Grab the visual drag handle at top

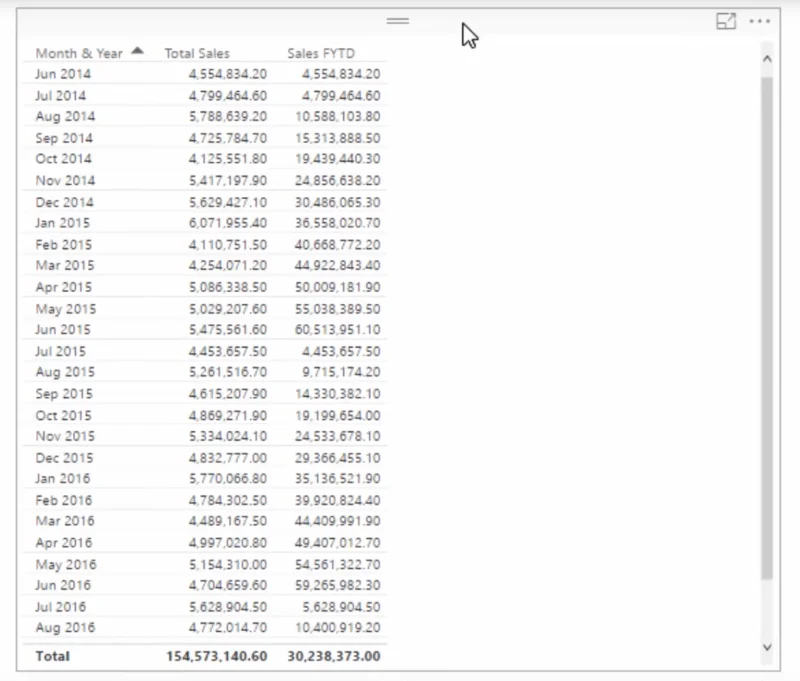click(x=397, y=21)
